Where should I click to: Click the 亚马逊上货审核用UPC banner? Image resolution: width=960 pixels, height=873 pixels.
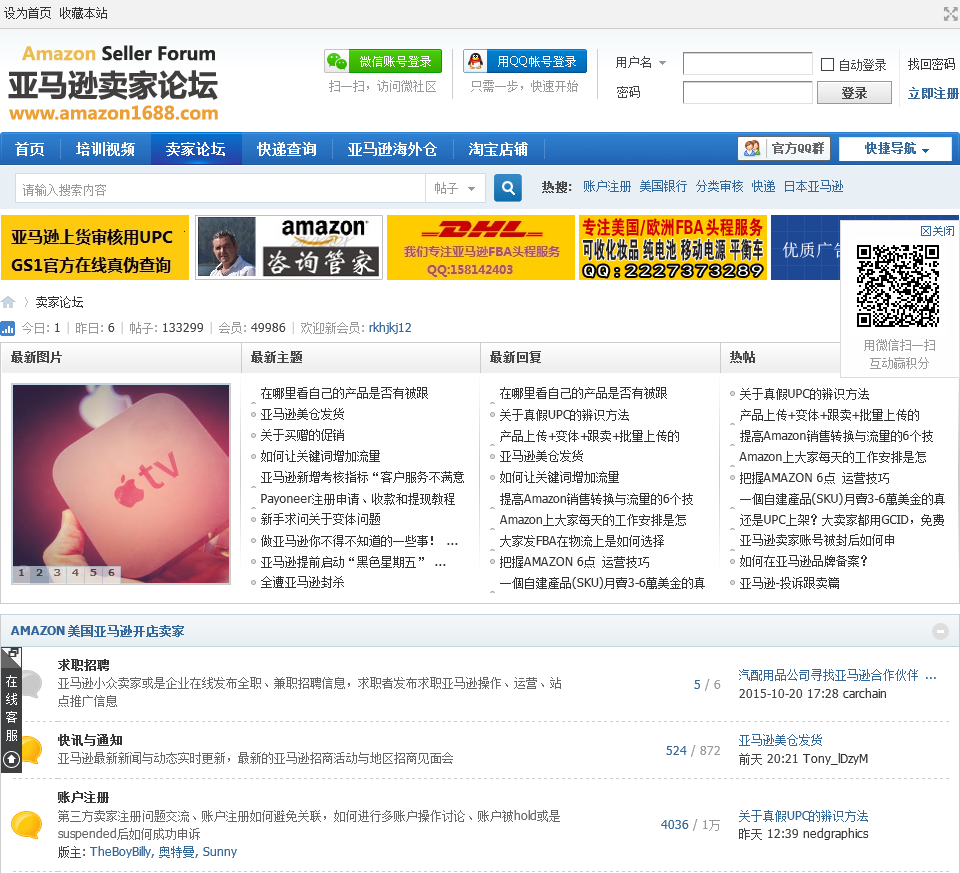[x=95, y=247]
